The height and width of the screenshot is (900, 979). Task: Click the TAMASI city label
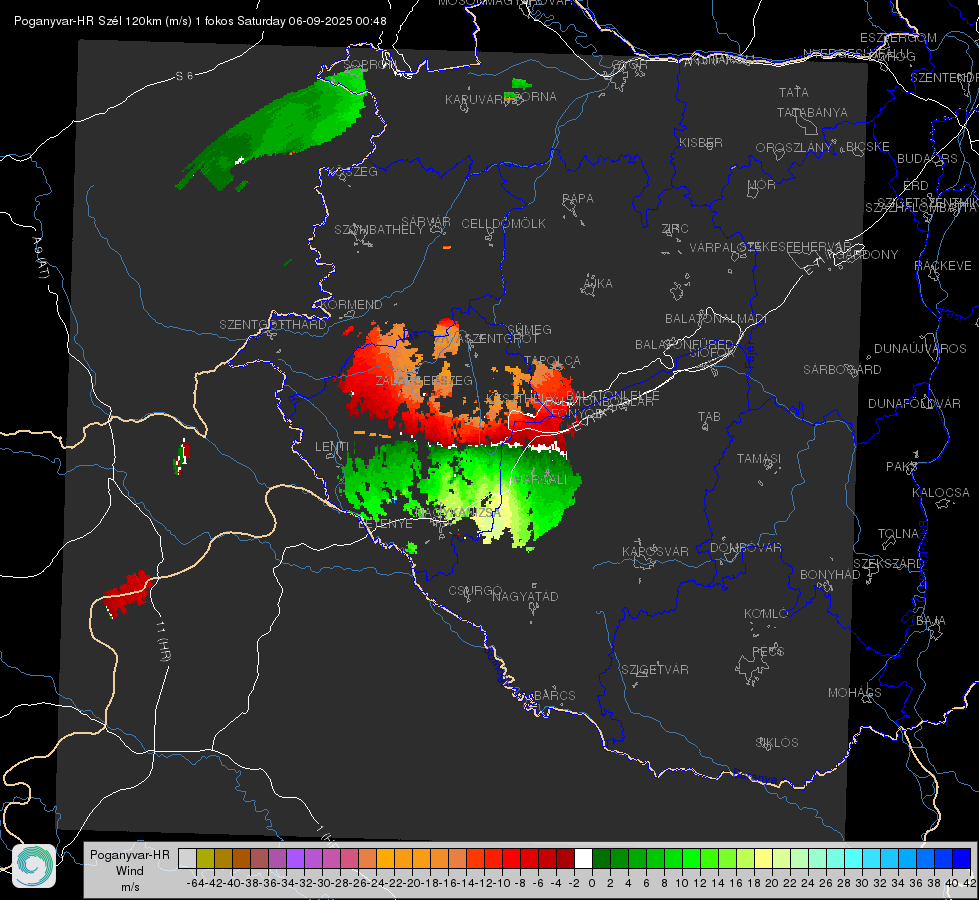(x=759, y=458)
